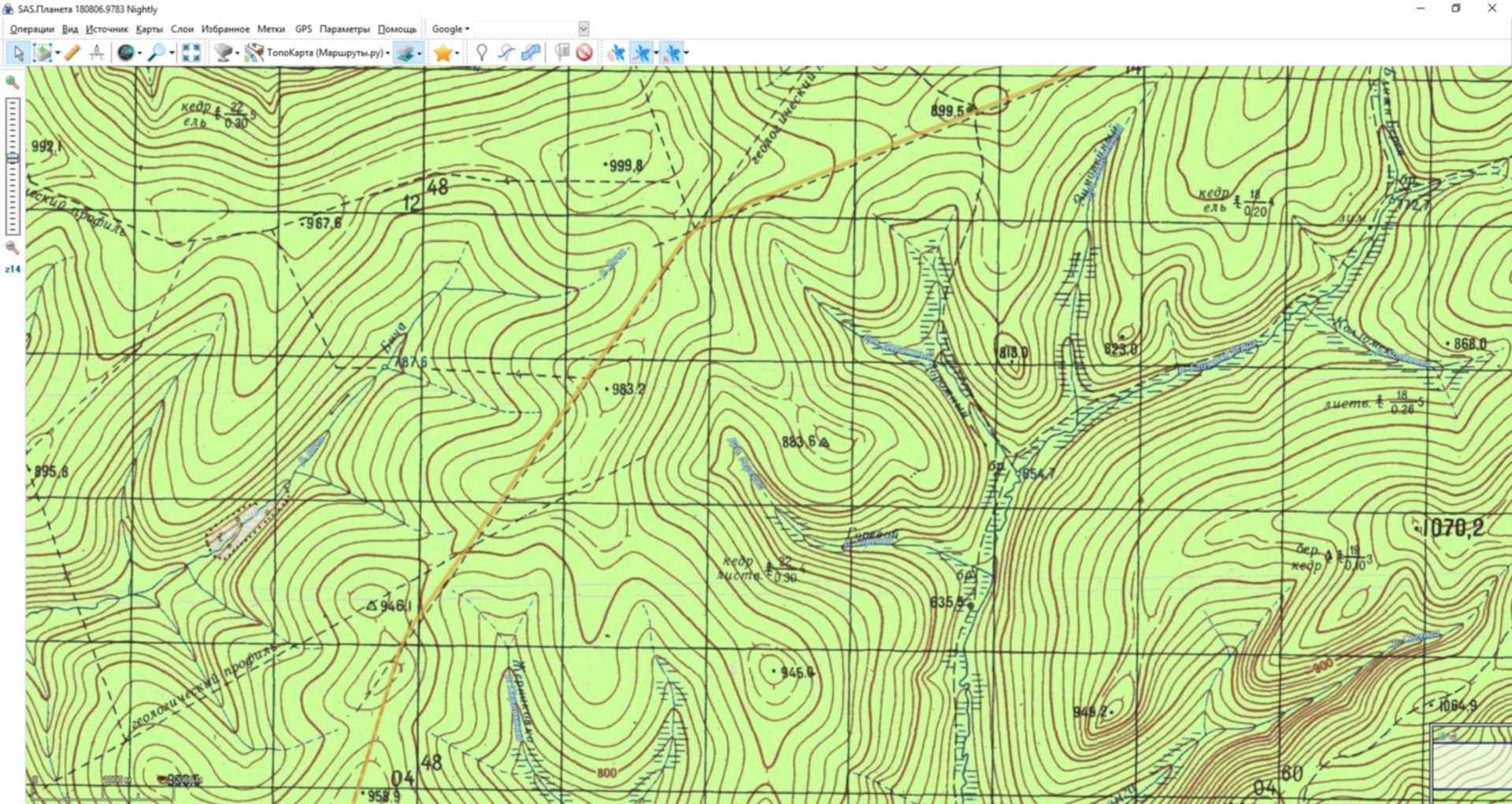This screenshot has width=1512, height=804.
Task: Close the SAS.Планета window
Action: 1492,9
